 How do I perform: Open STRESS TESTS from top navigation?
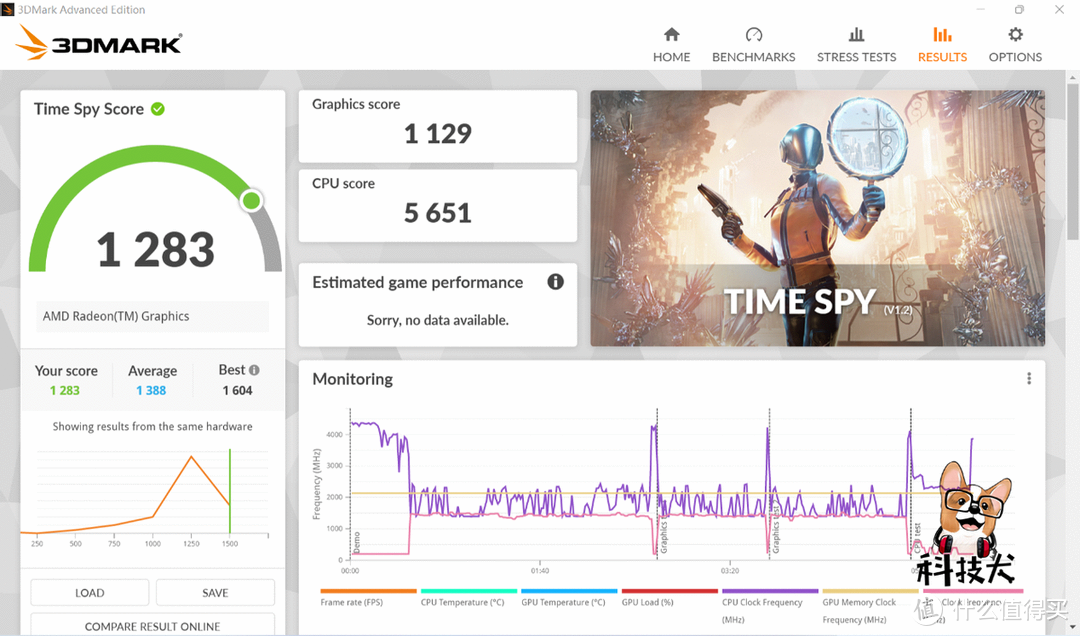click(856, 44)
